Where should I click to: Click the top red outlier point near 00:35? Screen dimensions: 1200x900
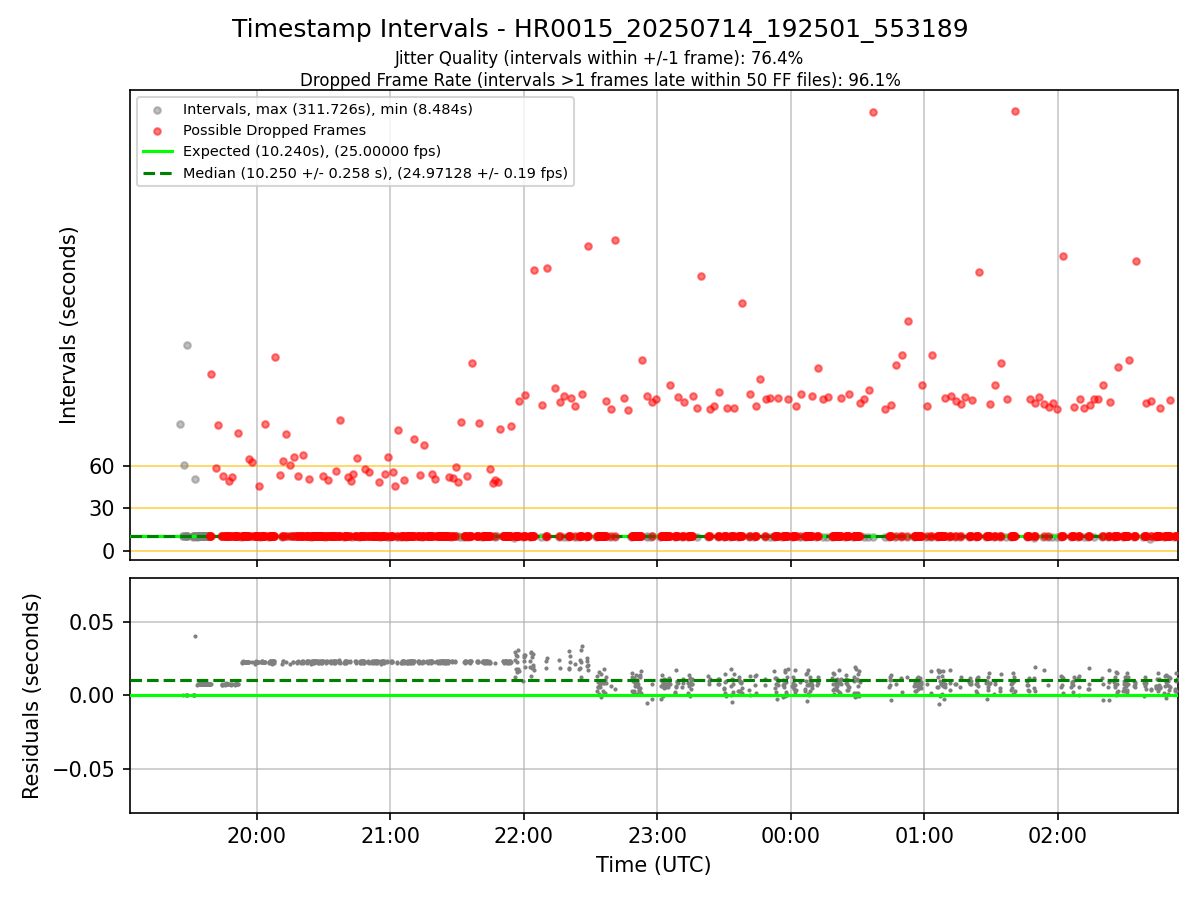[x=873, y=112]
